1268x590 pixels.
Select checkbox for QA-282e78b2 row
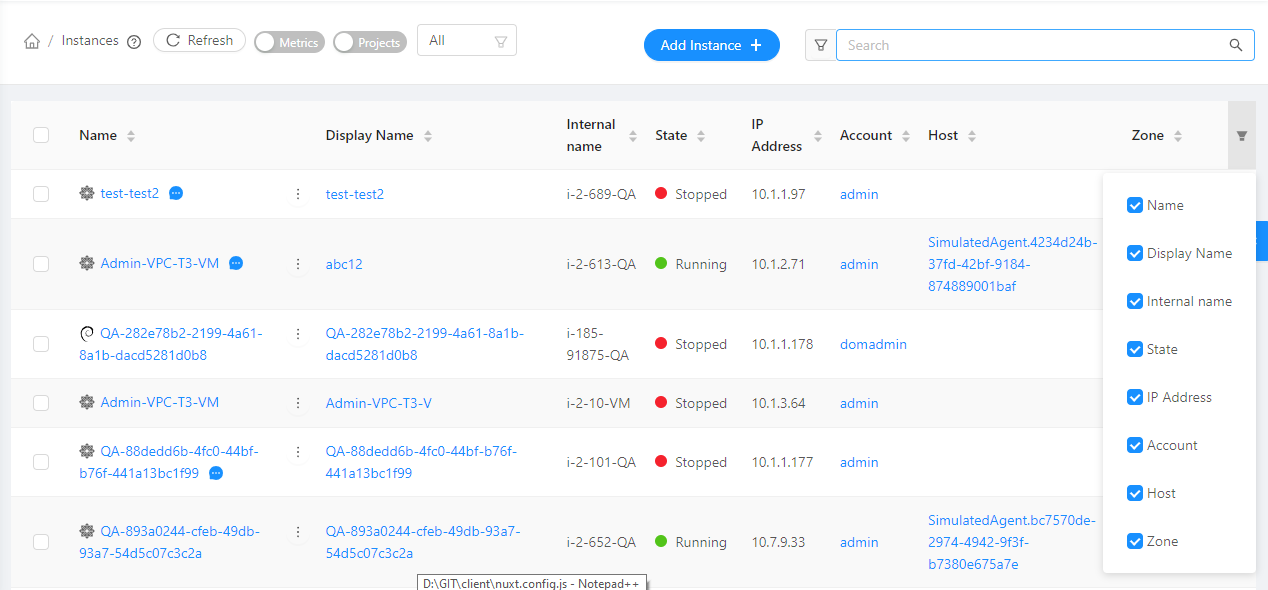pyautogui.click(x=41, y=344)
